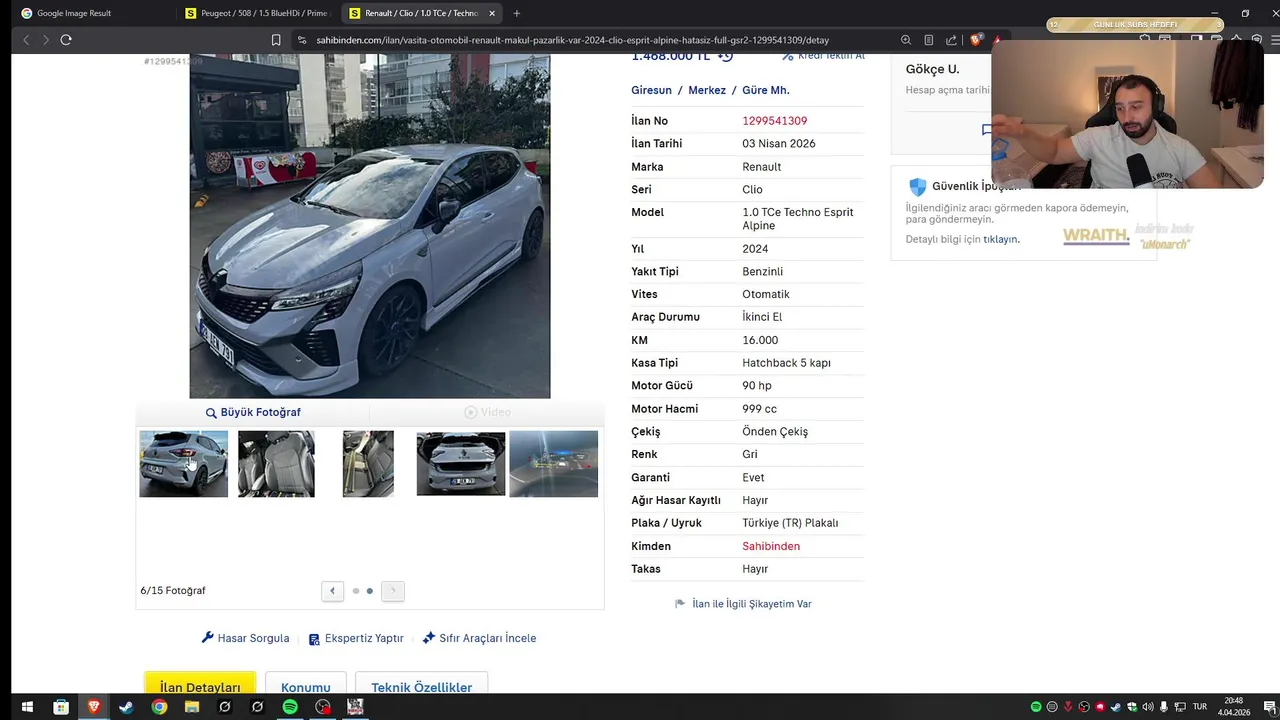Image resolution: width=1280 pixels, height=720 pixels.
Task: Select the first thumbnail of the silver Clio front
Action: click(x=183, y=464)
